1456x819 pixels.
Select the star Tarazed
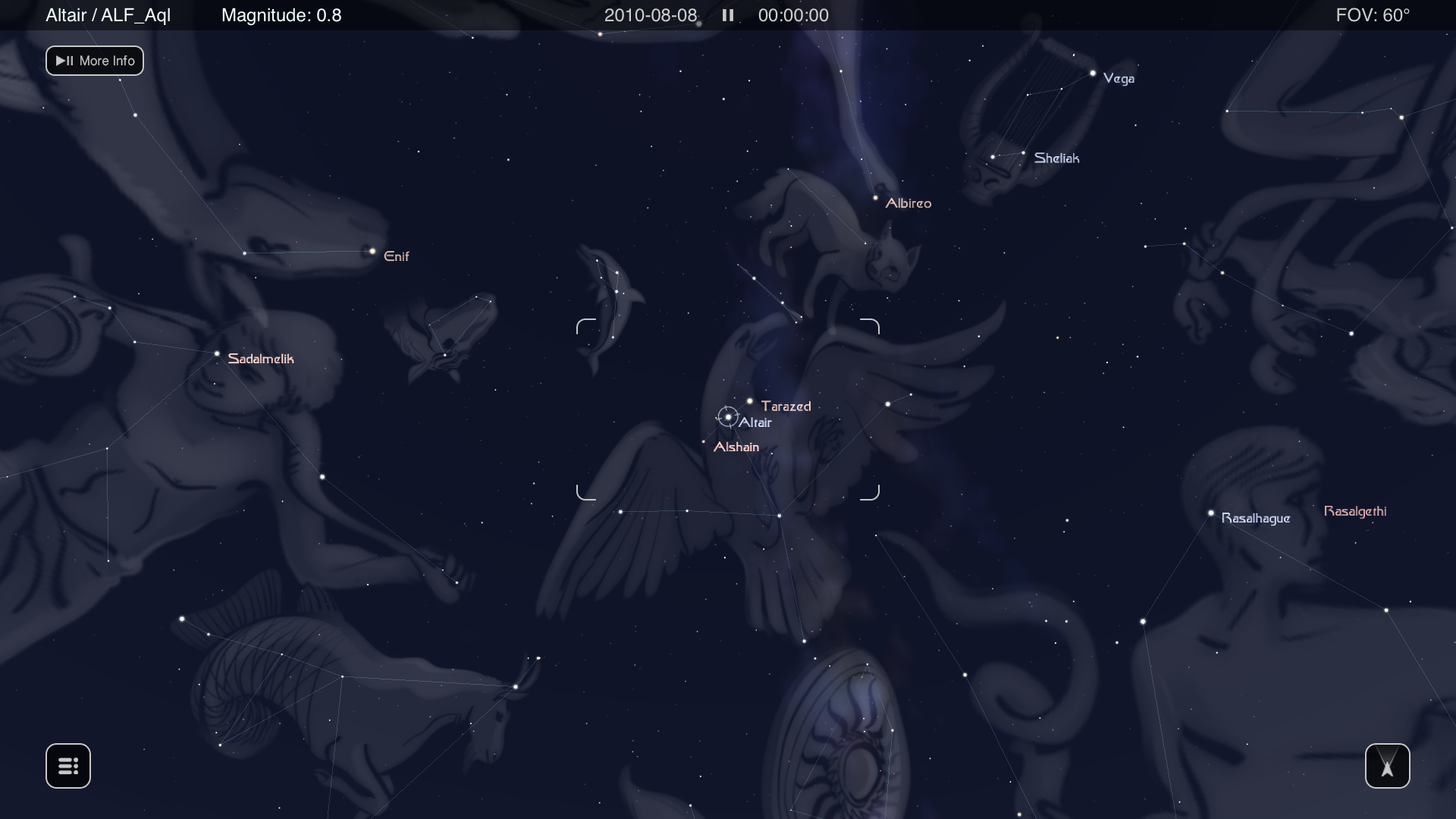pyautogui.click(x=750, y=401)
